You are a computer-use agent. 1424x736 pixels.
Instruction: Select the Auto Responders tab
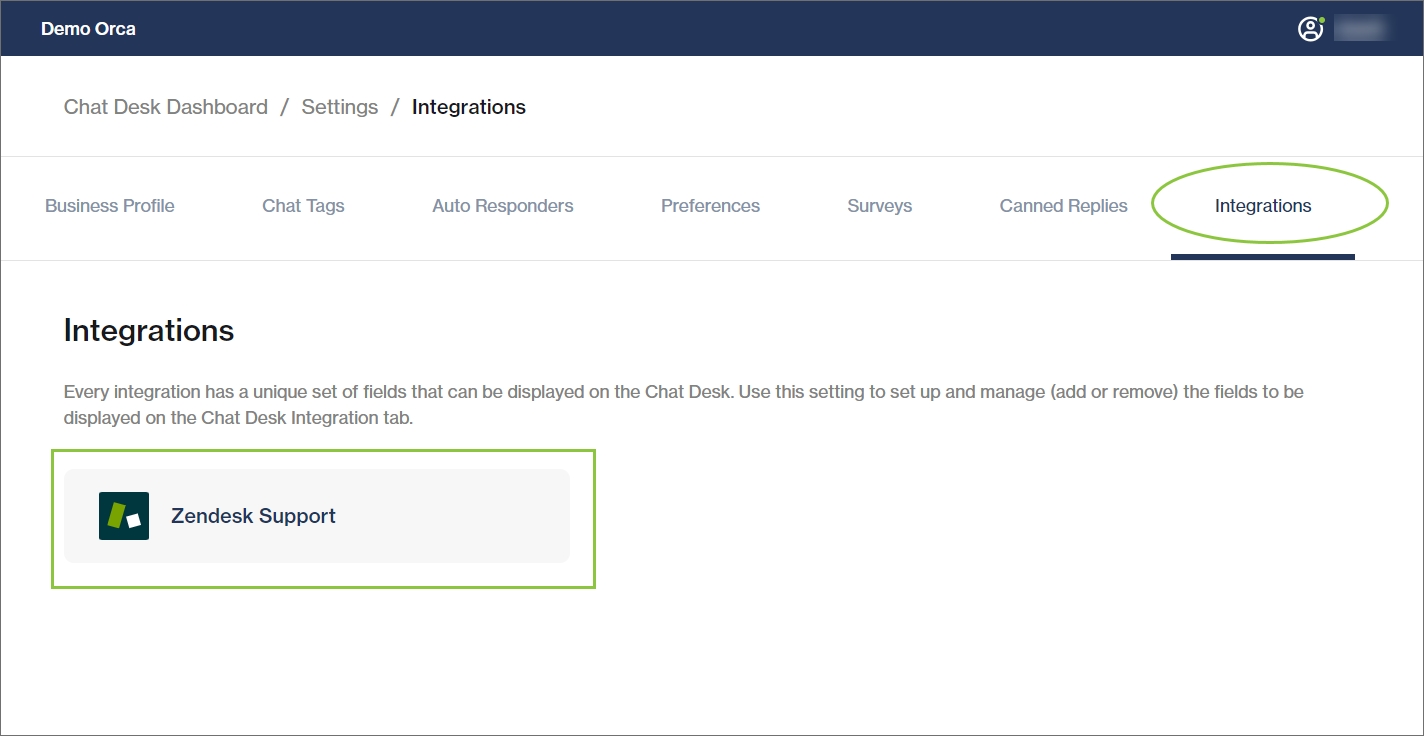(x=503, y=206)
